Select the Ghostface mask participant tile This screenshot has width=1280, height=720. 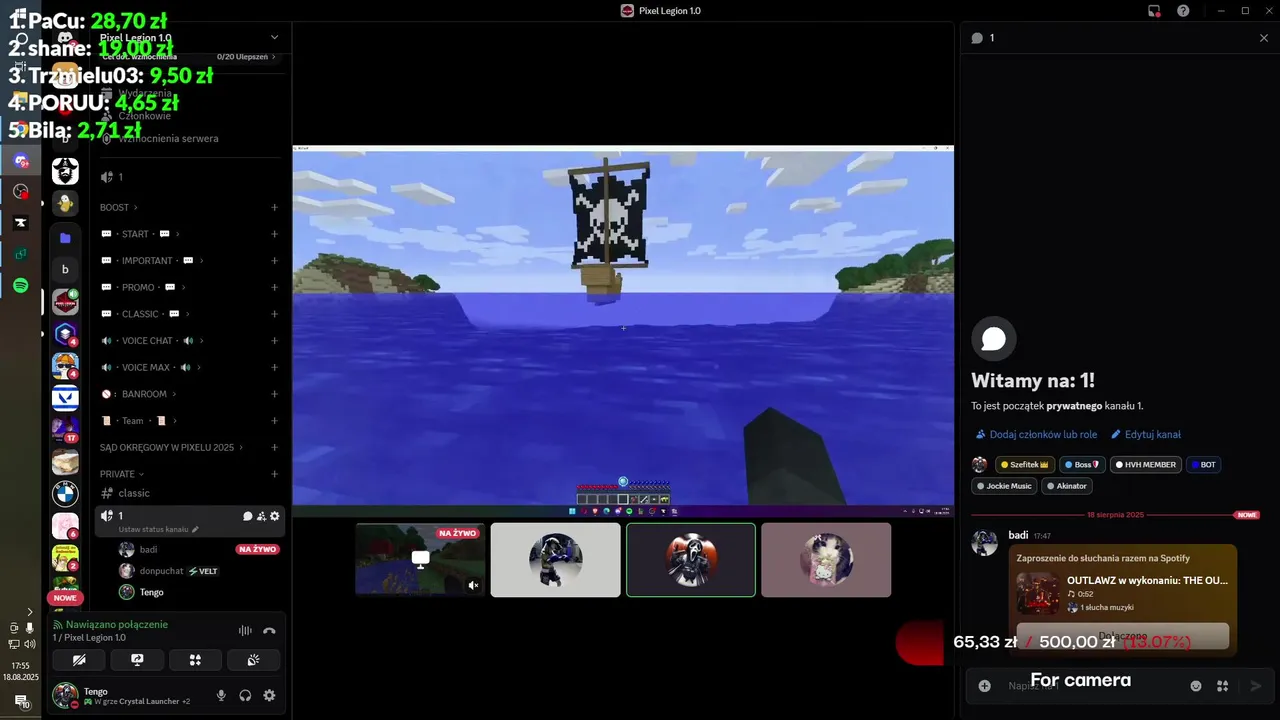coord(691,560)
